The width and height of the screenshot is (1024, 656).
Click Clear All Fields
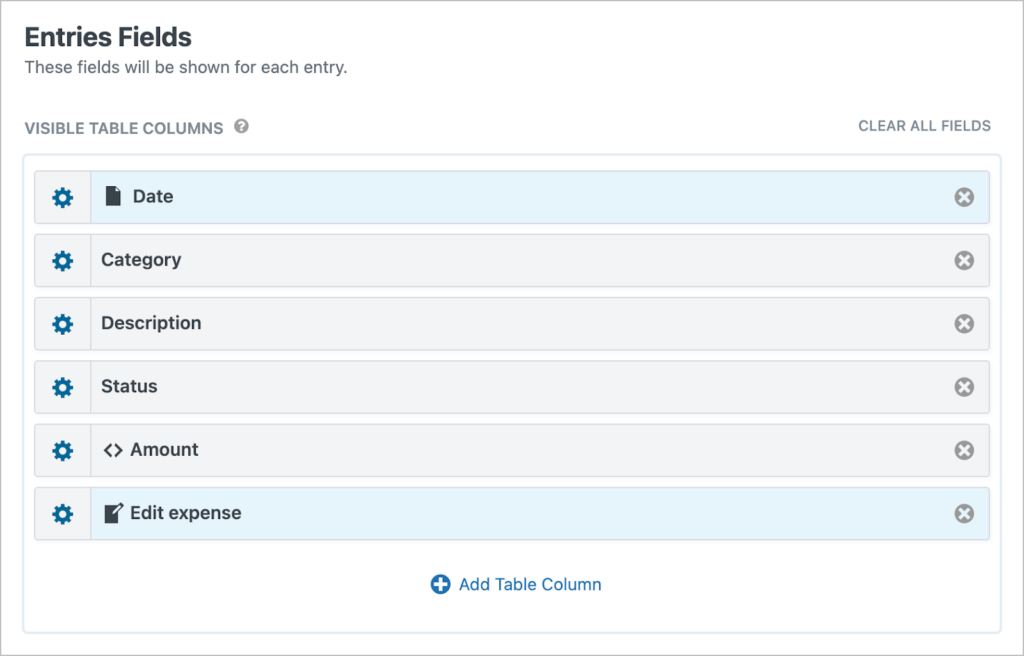pos(923,126)
